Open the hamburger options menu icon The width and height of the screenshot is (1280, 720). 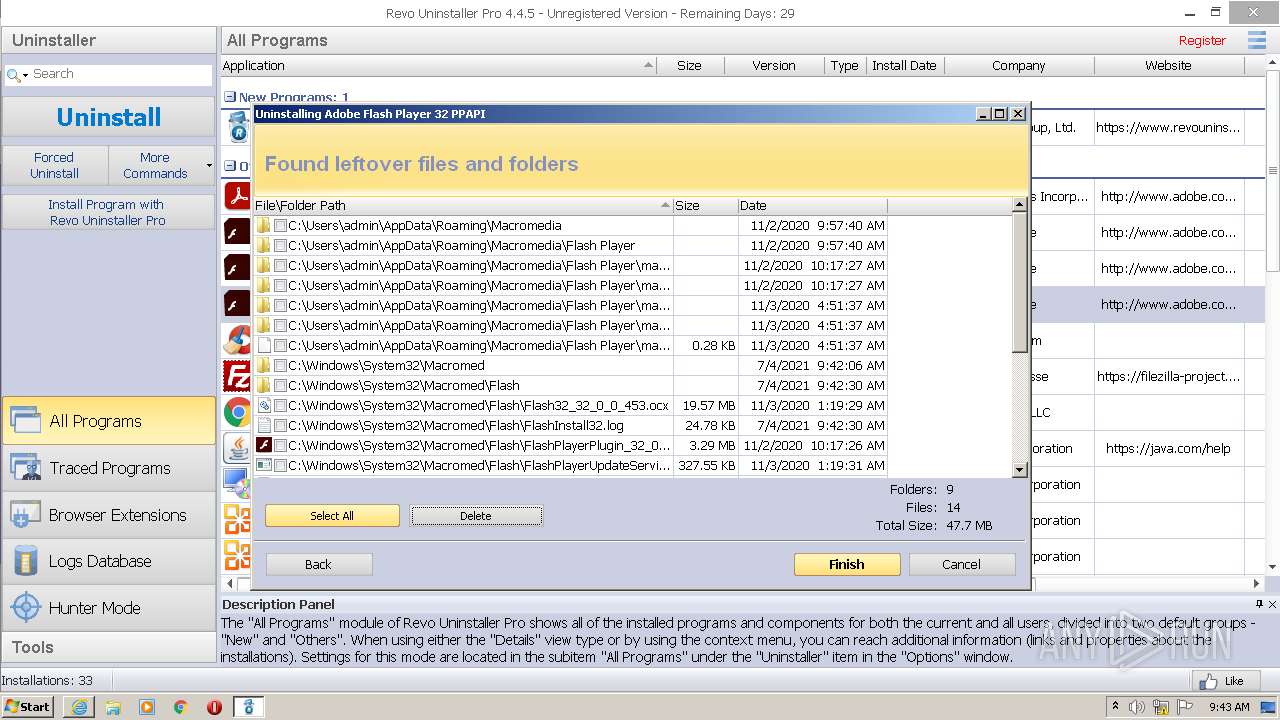click(x=1256, y=40)
